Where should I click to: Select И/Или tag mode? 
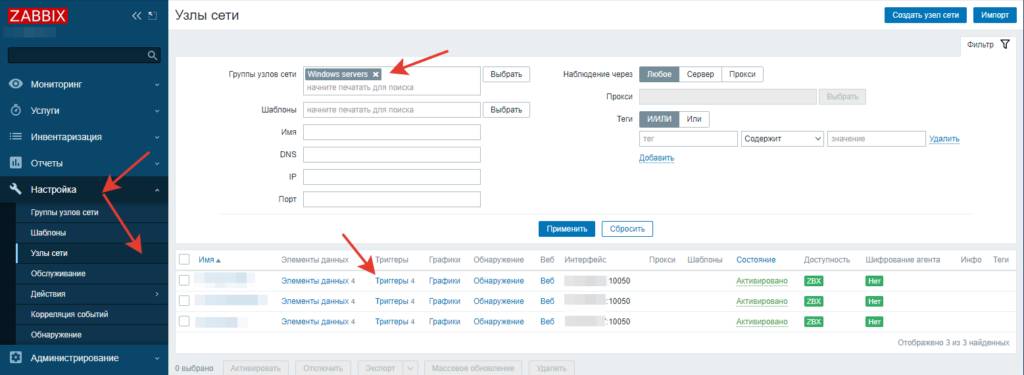[x=659, y=119]
